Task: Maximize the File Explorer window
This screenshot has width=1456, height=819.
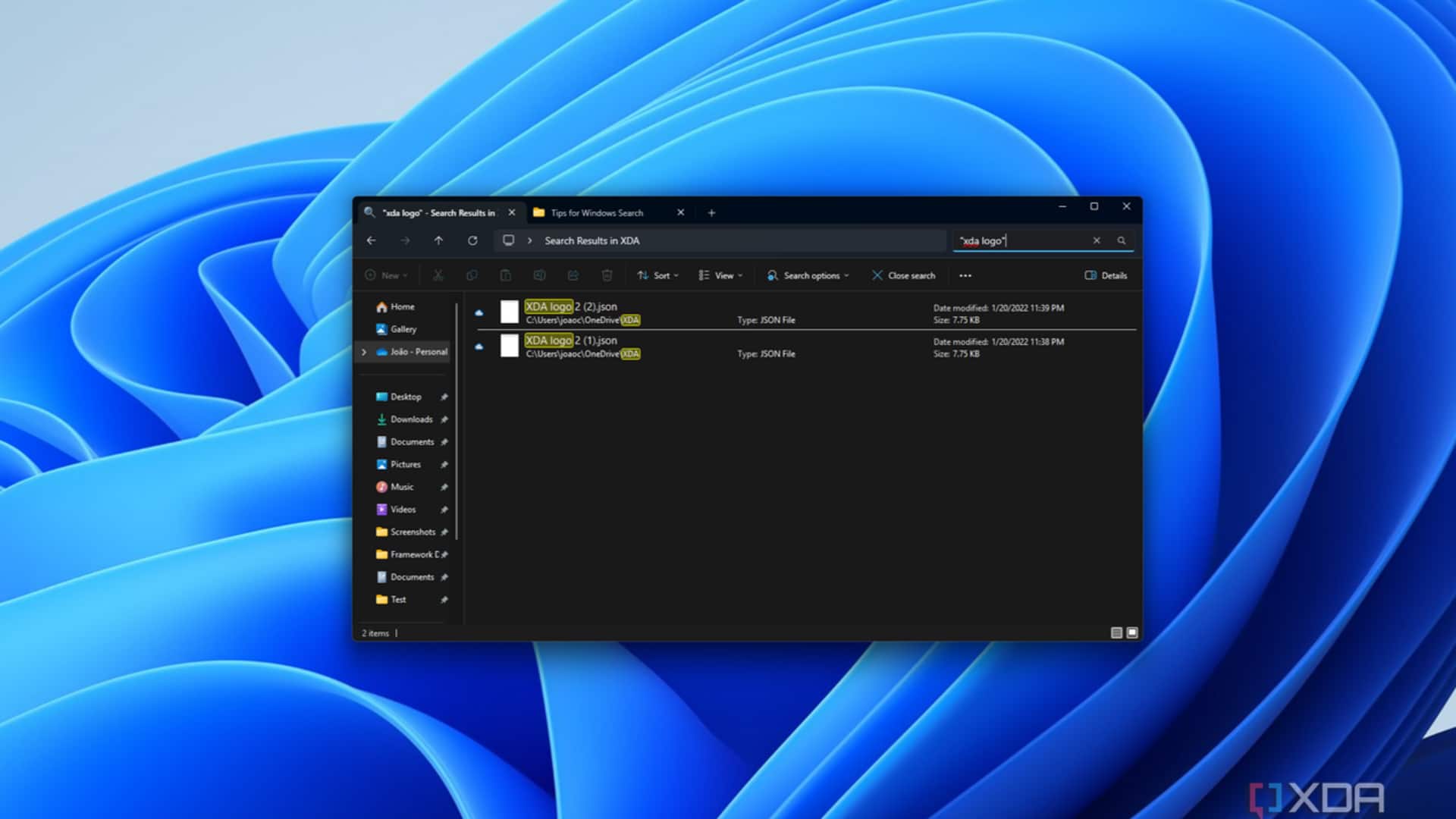Action: 1094,206
